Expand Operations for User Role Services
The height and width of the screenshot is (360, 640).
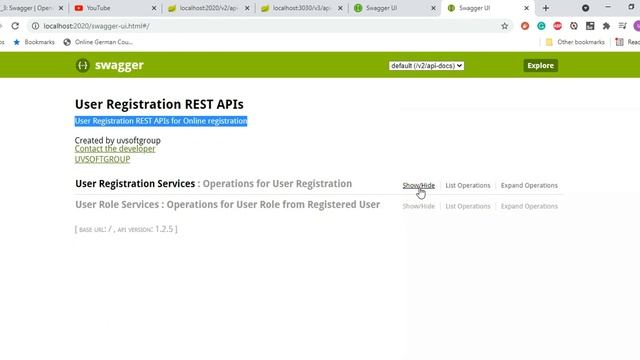[529, 206]
